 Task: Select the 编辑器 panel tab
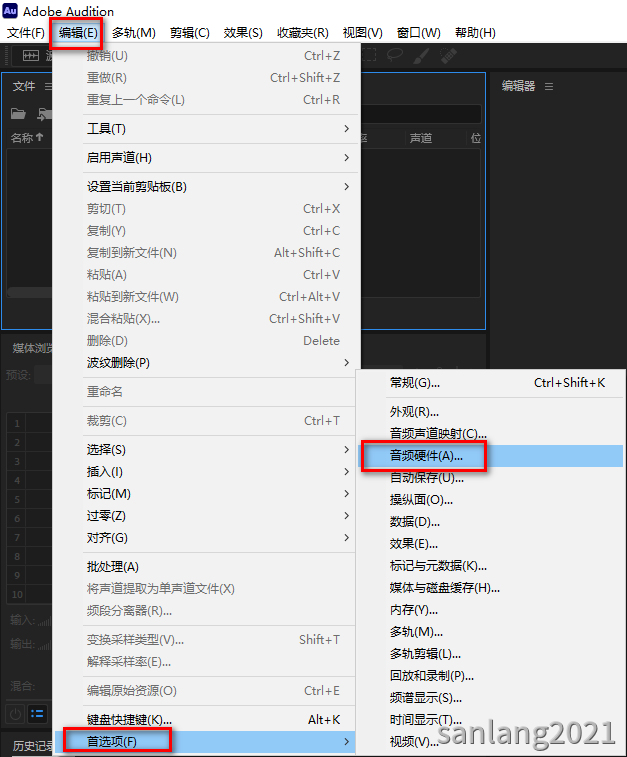click(518, 86)
